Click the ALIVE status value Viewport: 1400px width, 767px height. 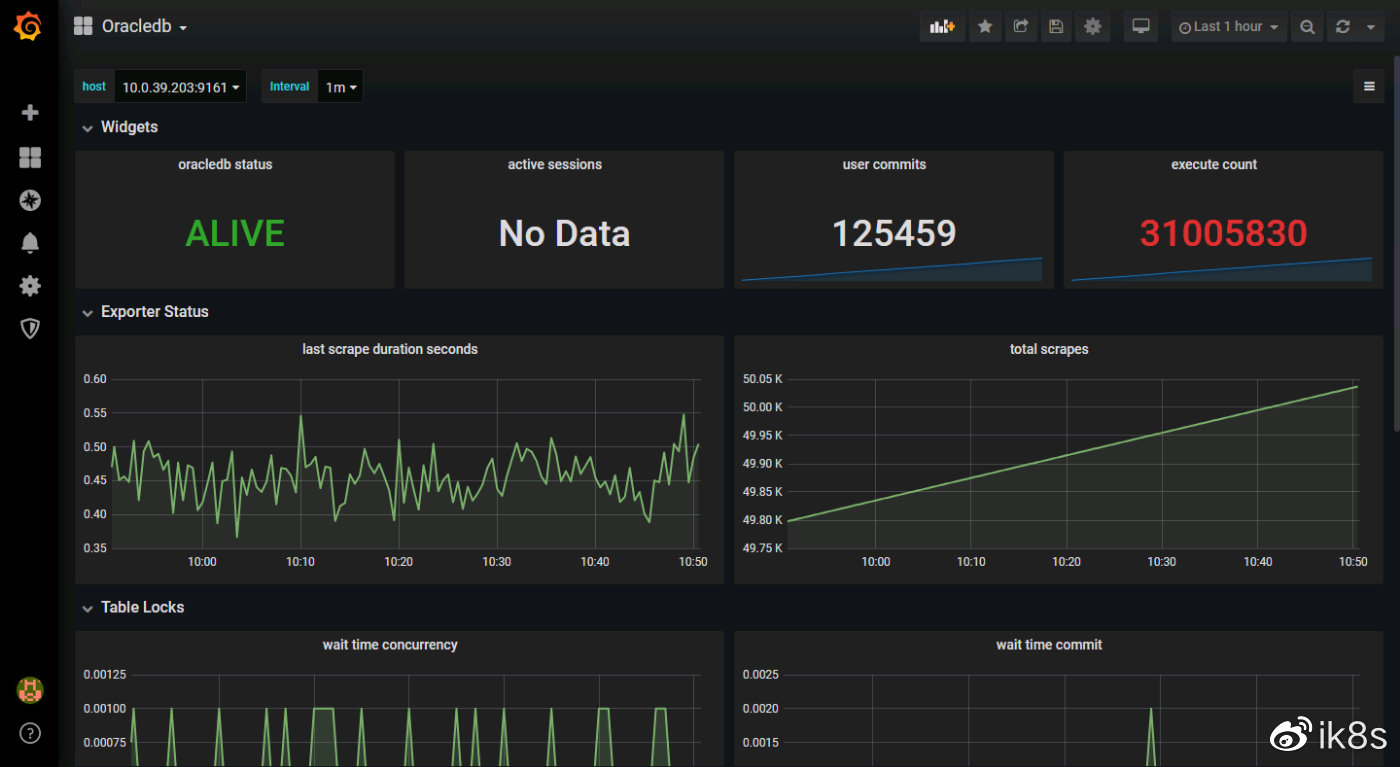pyautogui.click(x=235, y=233)
